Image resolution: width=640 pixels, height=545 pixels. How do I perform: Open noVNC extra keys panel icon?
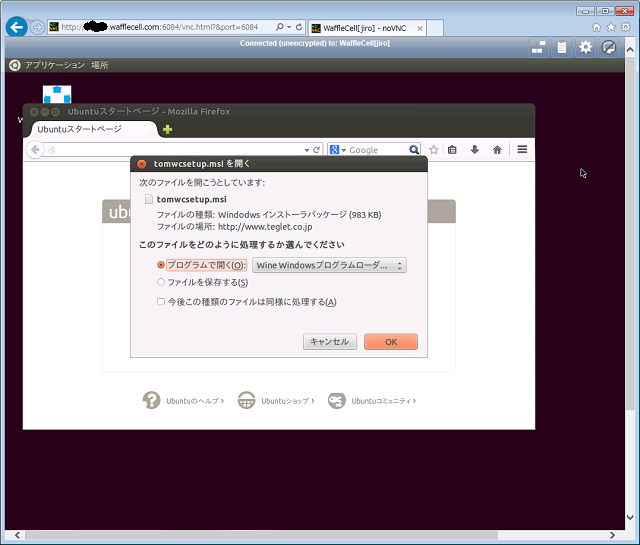538,47
